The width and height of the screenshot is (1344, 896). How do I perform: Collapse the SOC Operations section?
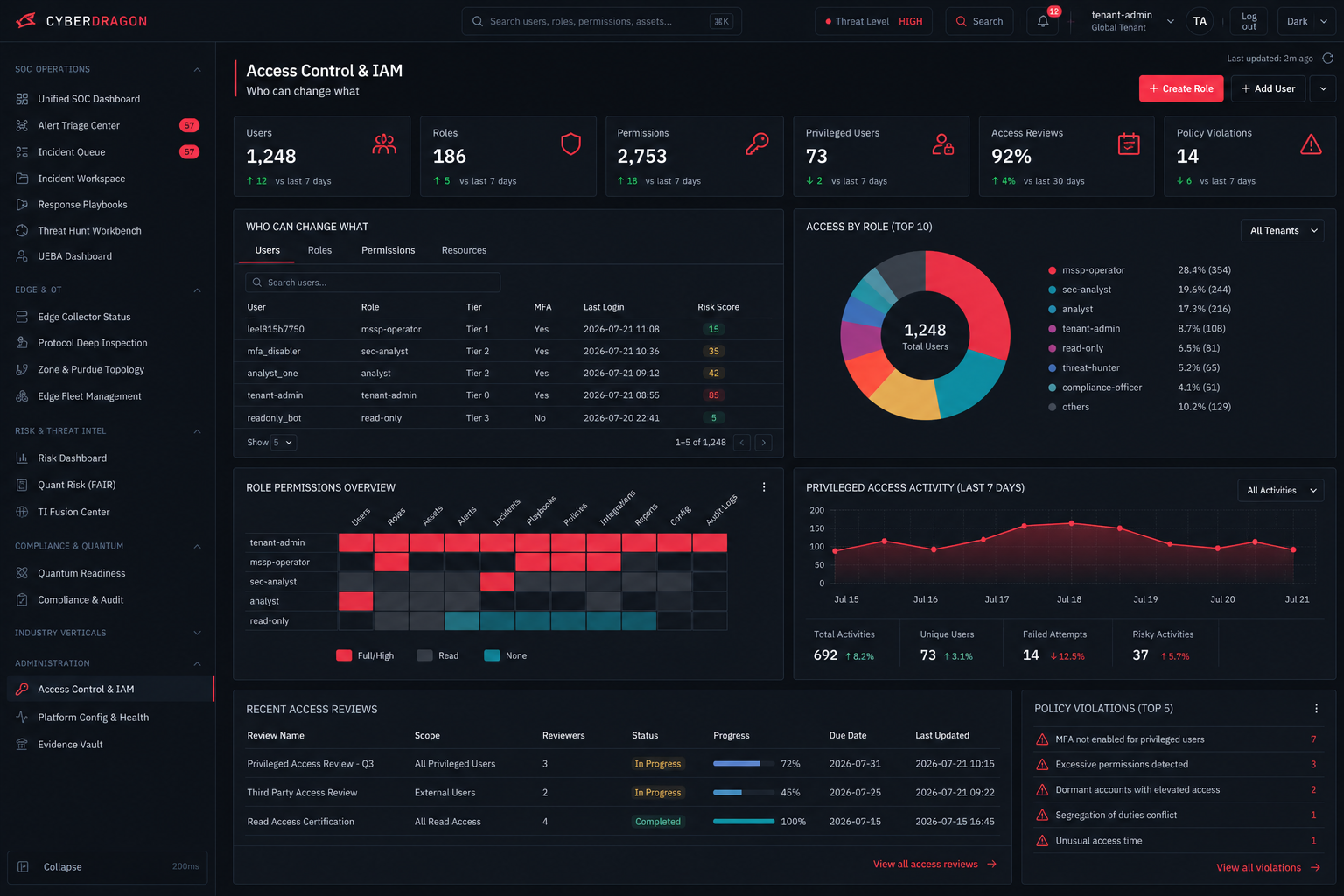pyautogui.click(x=197, y=69)
